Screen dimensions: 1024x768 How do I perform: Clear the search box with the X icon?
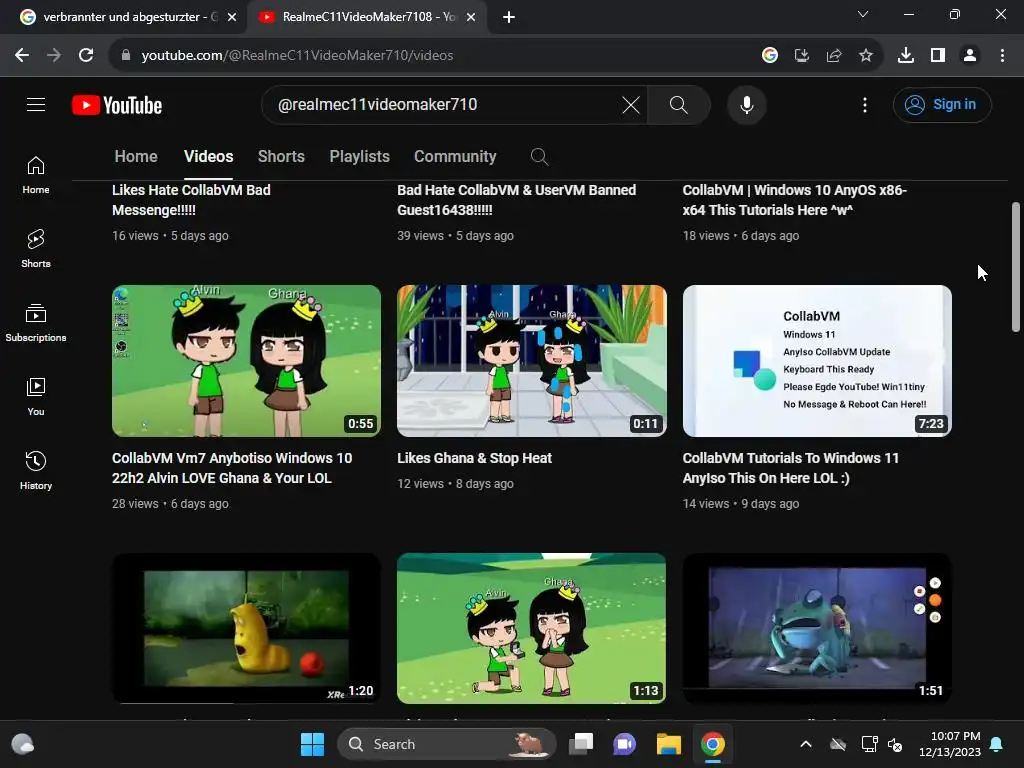click(x=631, y=104)
